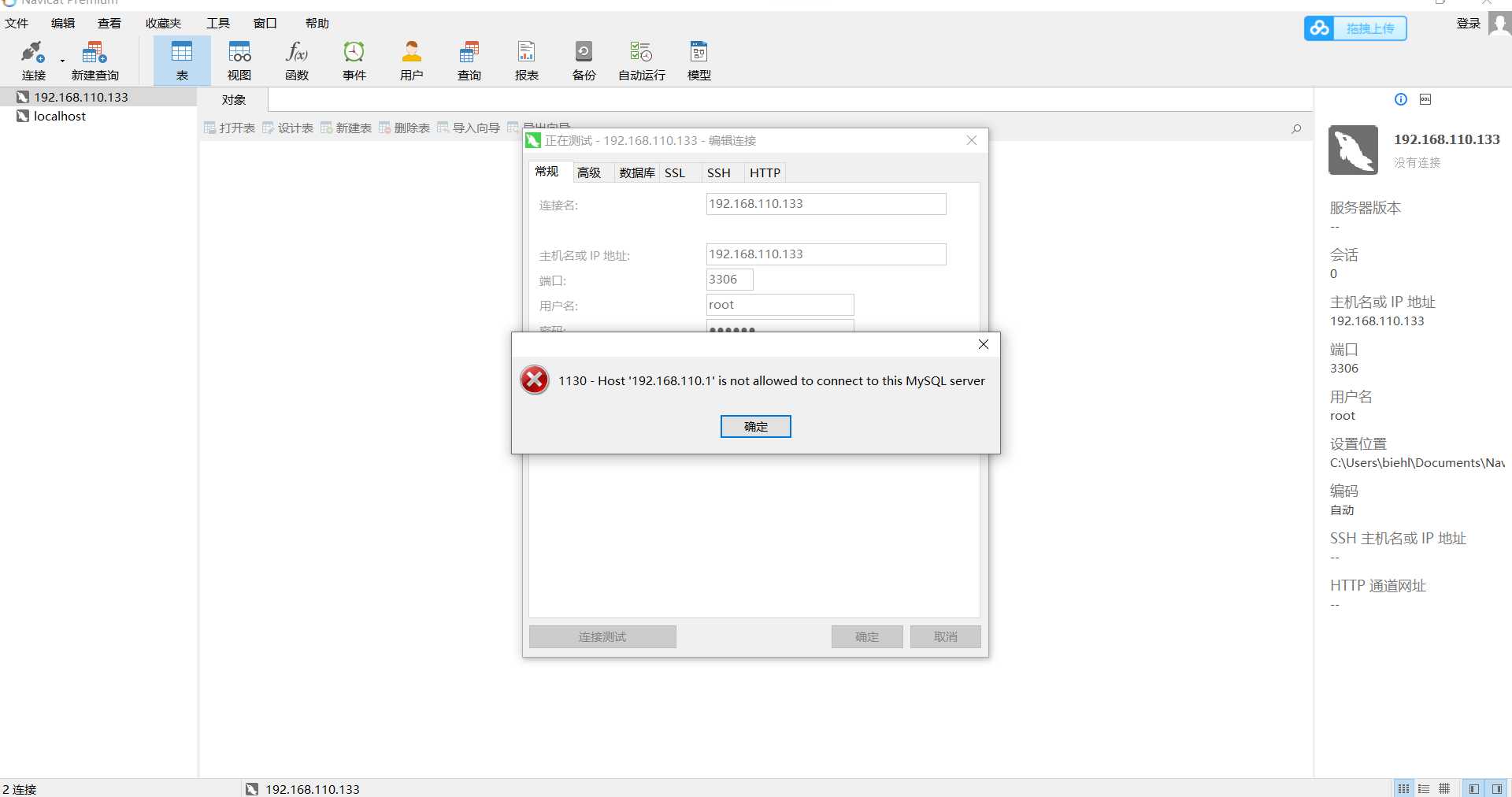The height and width of the screenshot is (797, 1512).
Task: Open the 窗口 menu
Action: click(265, 24)
